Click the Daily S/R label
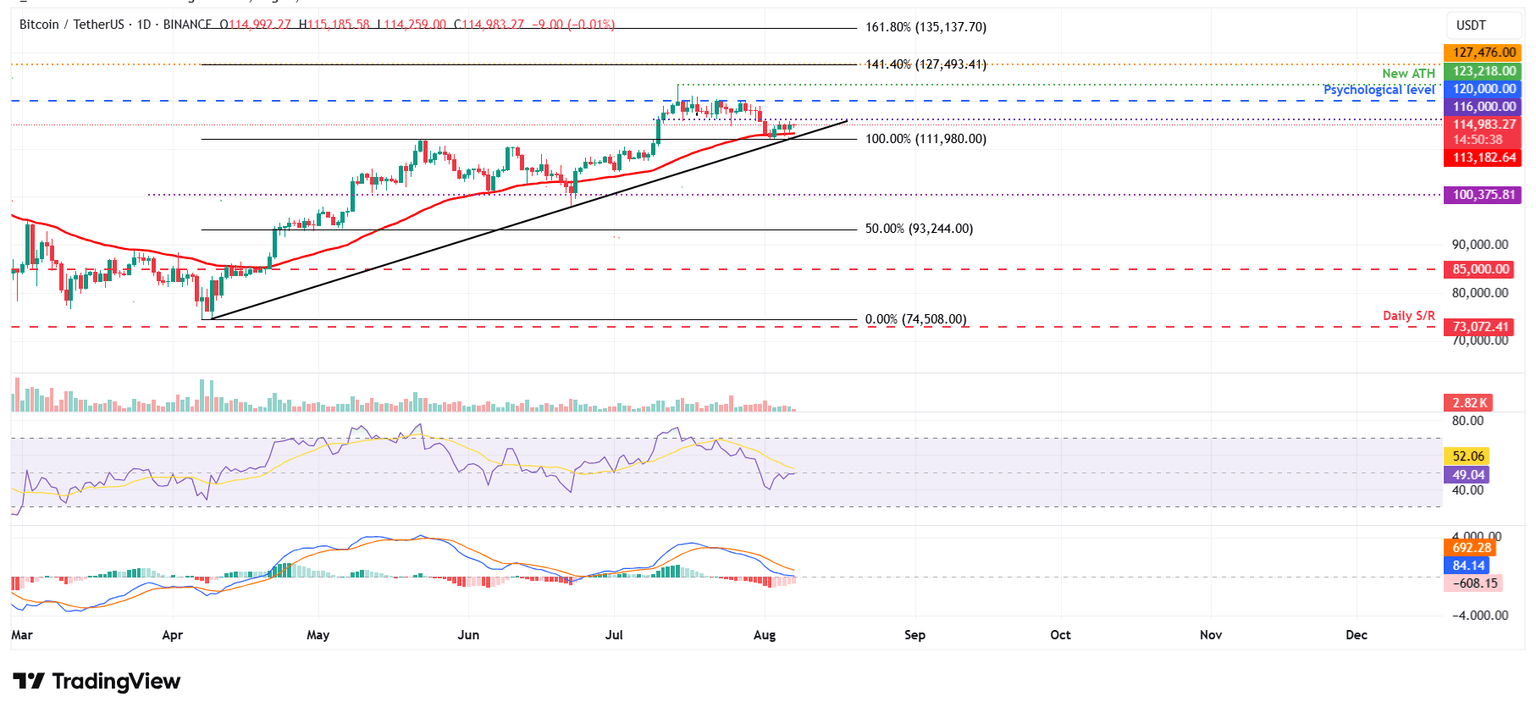 pyautogui.click(x=1409, y=315)
